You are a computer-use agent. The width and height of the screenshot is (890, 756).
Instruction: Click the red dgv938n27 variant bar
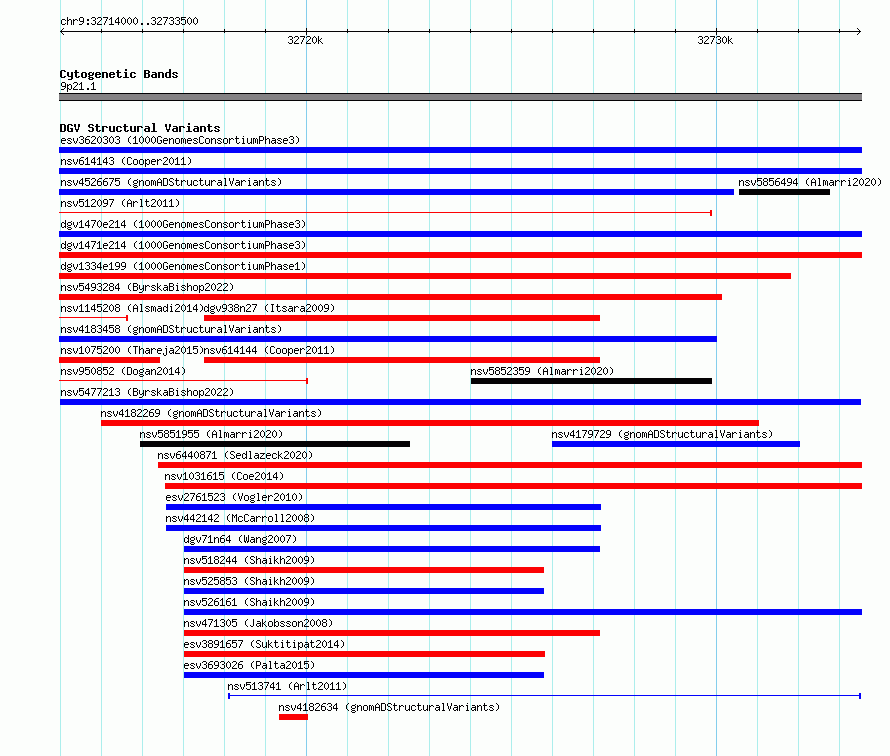[x=402, y=318]
